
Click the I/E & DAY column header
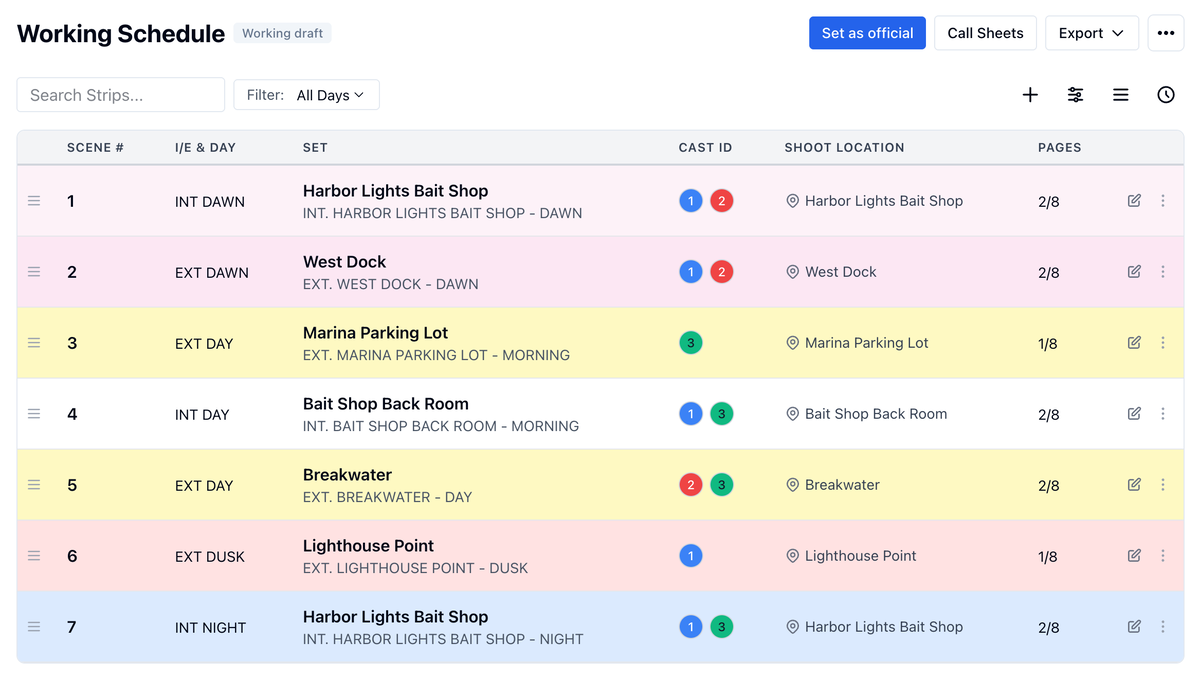(x=205, y=147)
